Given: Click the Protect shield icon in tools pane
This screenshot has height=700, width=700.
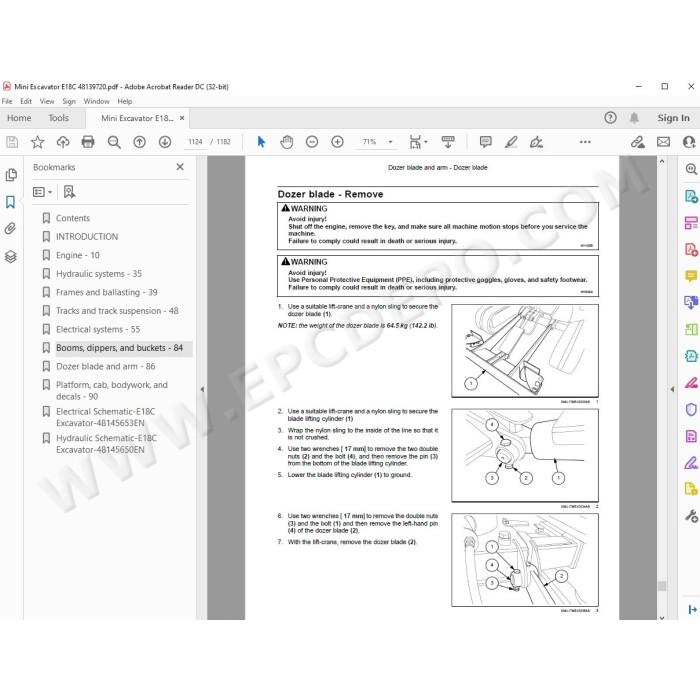Looking at the screenshot, I should 691,409.
